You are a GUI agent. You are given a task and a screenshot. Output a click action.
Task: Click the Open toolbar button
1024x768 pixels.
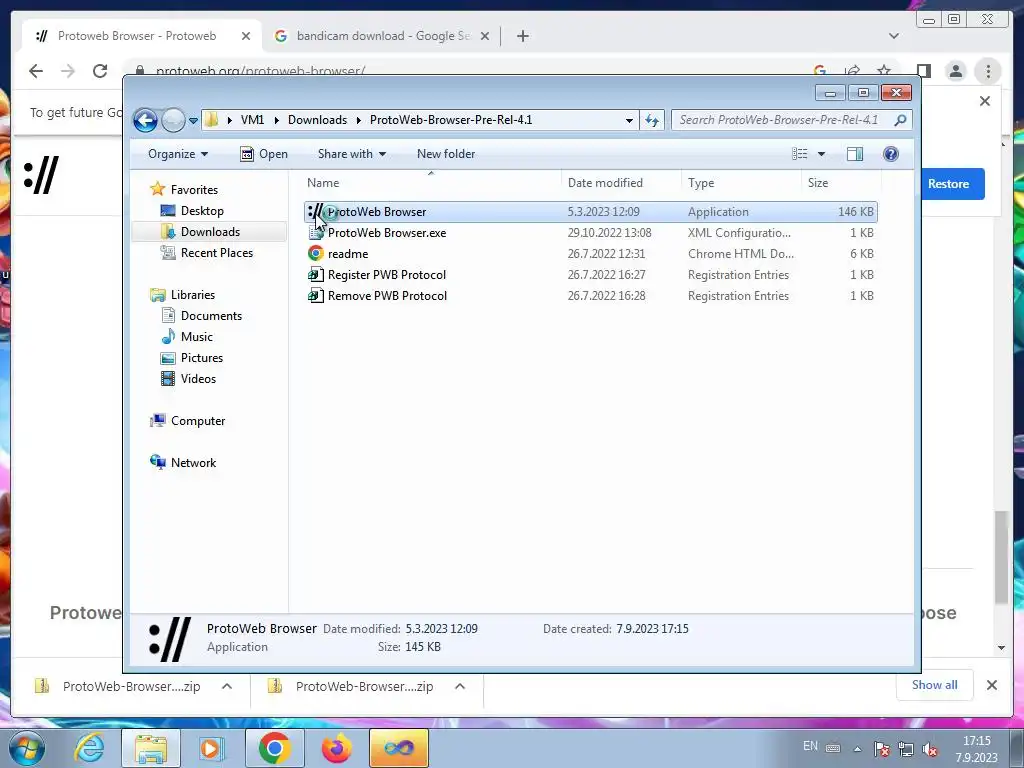tap(264, 154)
